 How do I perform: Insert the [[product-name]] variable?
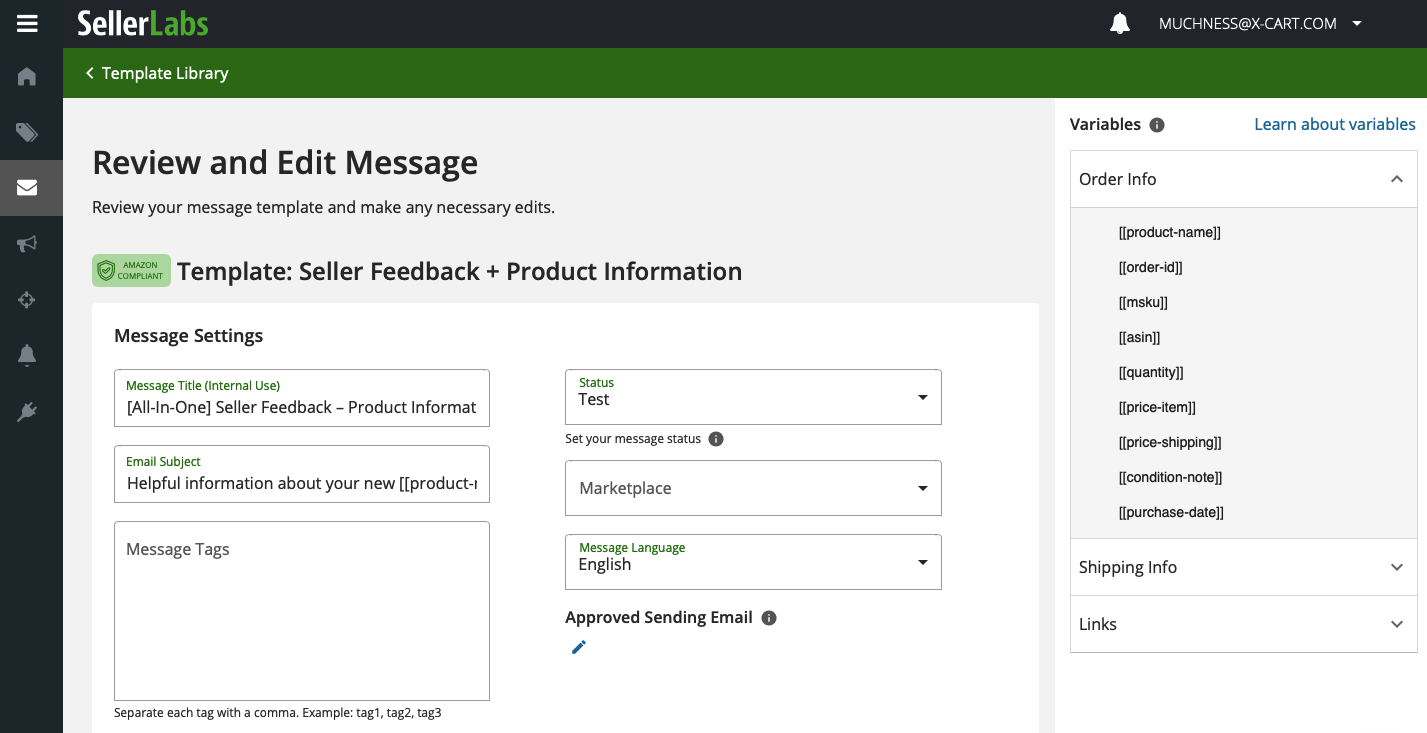coord(1169,232)
